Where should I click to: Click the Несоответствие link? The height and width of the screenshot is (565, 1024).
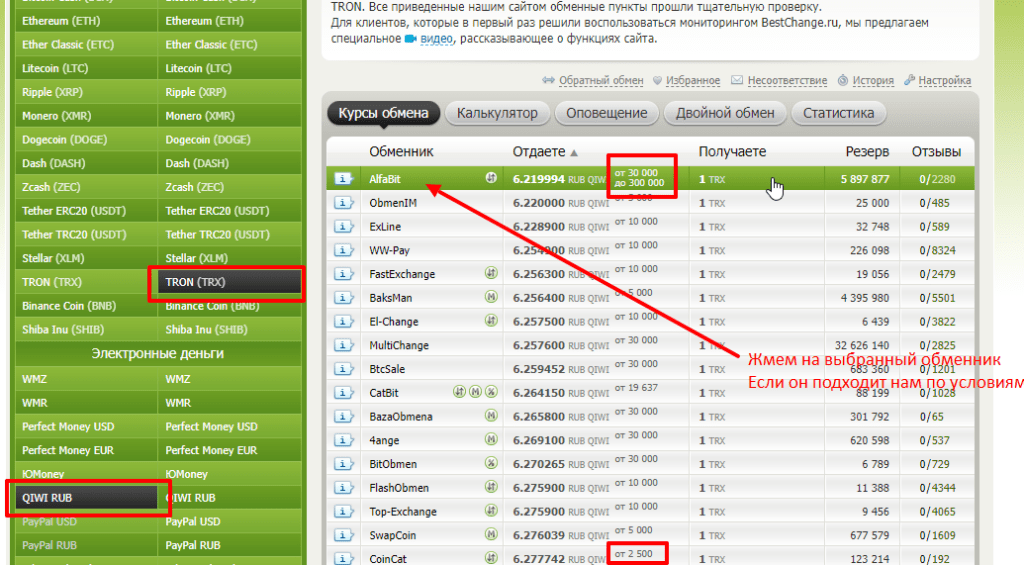pyautogui.click(x=788, y=80)
